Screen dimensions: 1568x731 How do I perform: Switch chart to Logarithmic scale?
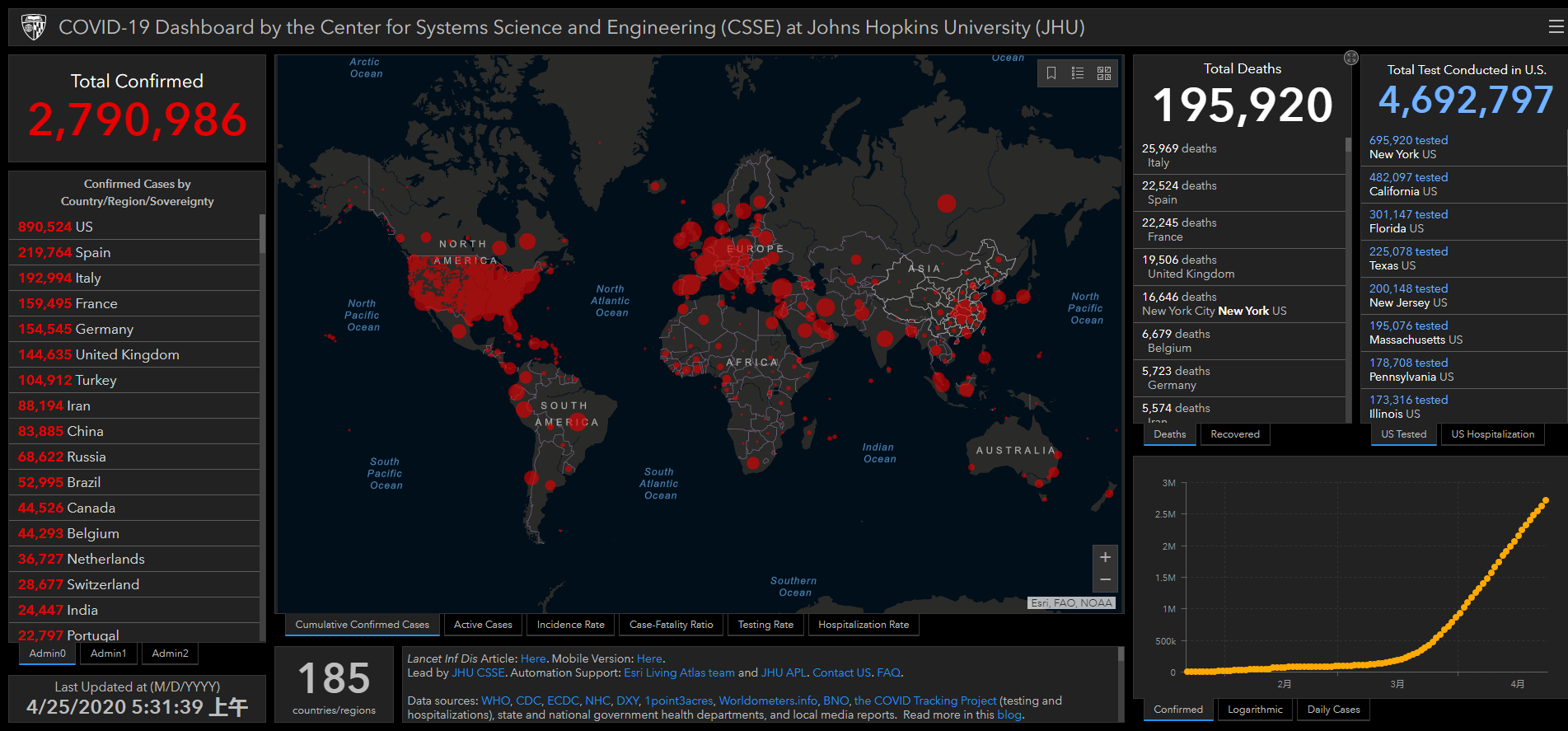point(1255,710)
